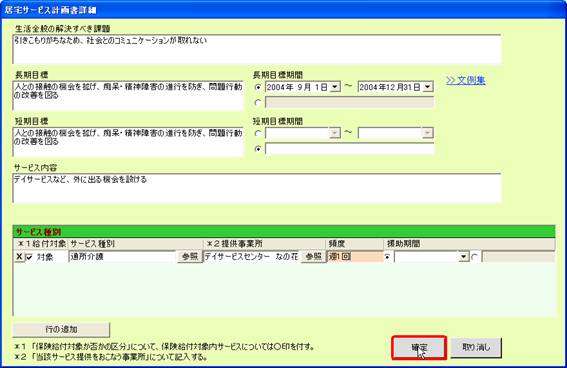Viewport: 567px width, 368px height.
Task: Open long-term start date dropdown
Action: pyautogui.click(x=335, y=87)
